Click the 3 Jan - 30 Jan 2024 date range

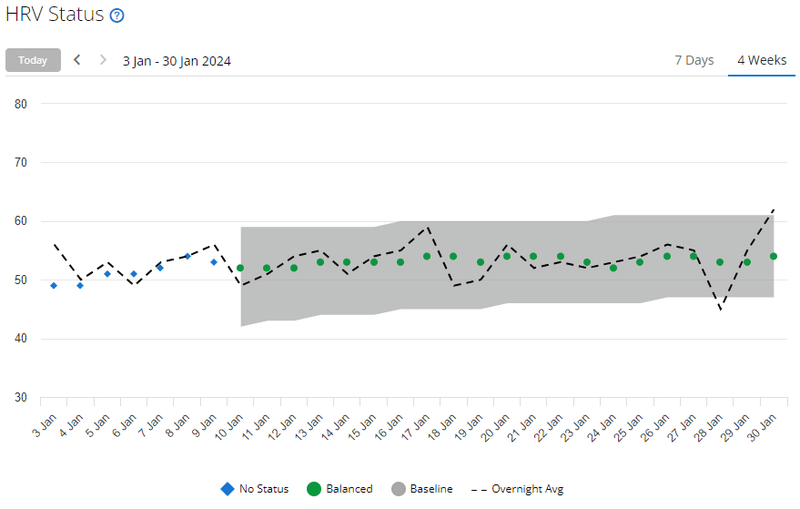coord(177,60)
